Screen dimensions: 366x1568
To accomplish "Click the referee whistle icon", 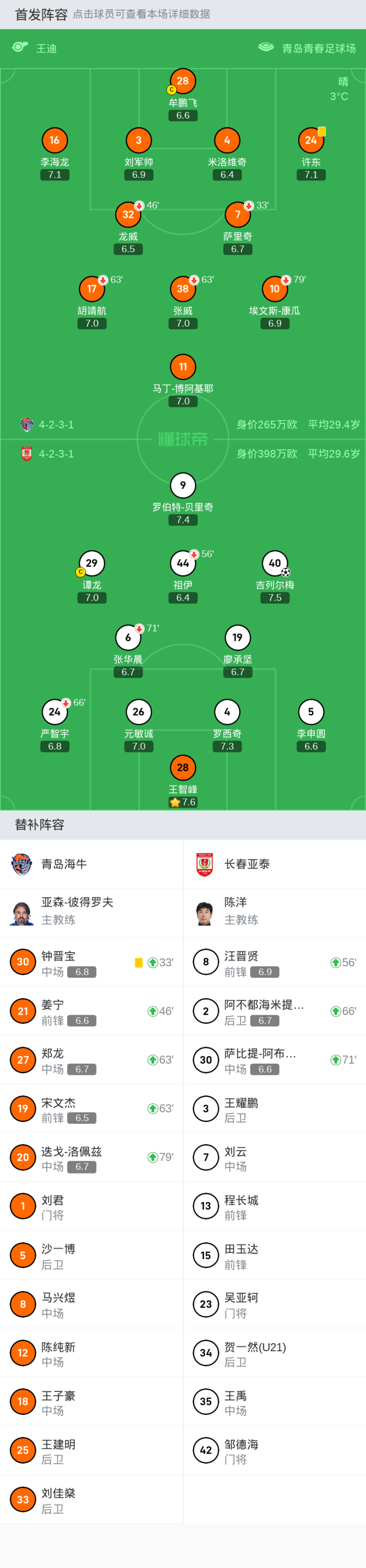I will pos(20,47).
